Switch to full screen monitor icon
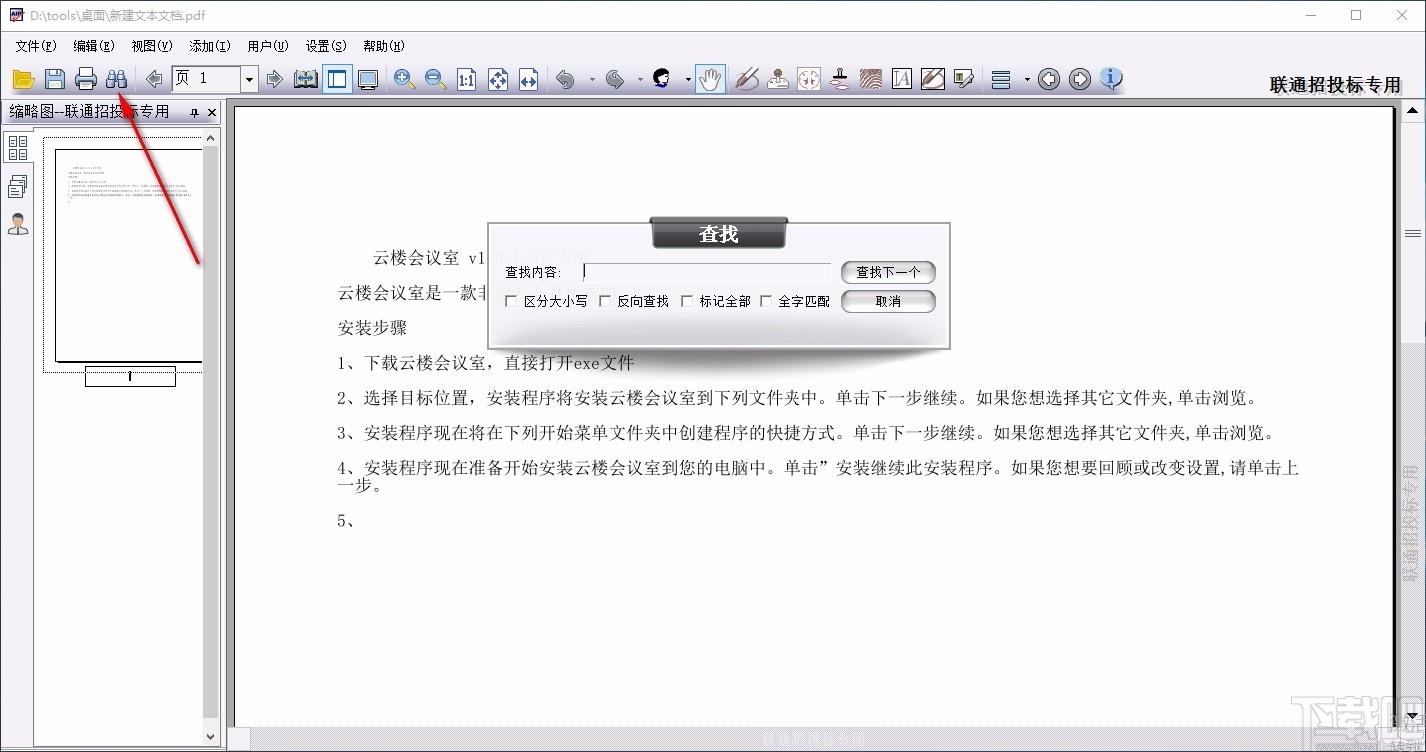This screenshot has width=1426, height=752. tap(368, 79)
